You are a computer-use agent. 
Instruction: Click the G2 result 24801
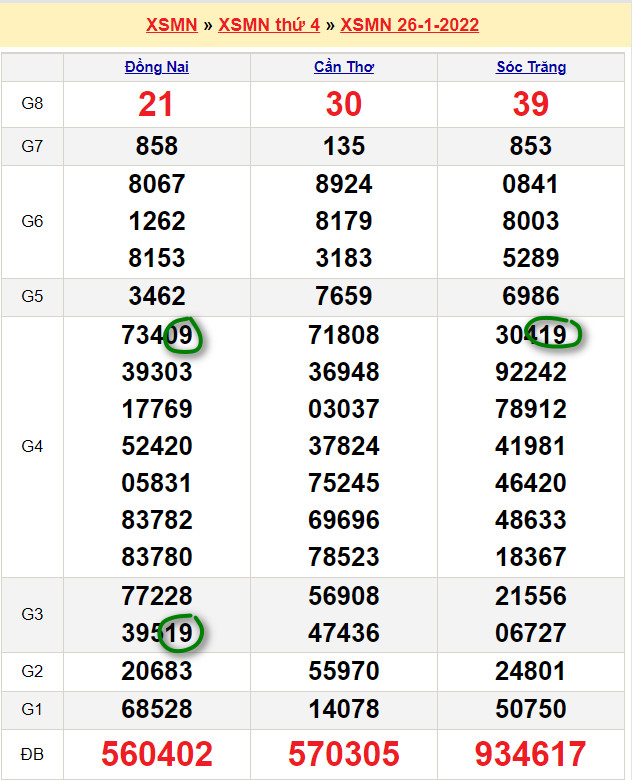(x=531, y=671)
